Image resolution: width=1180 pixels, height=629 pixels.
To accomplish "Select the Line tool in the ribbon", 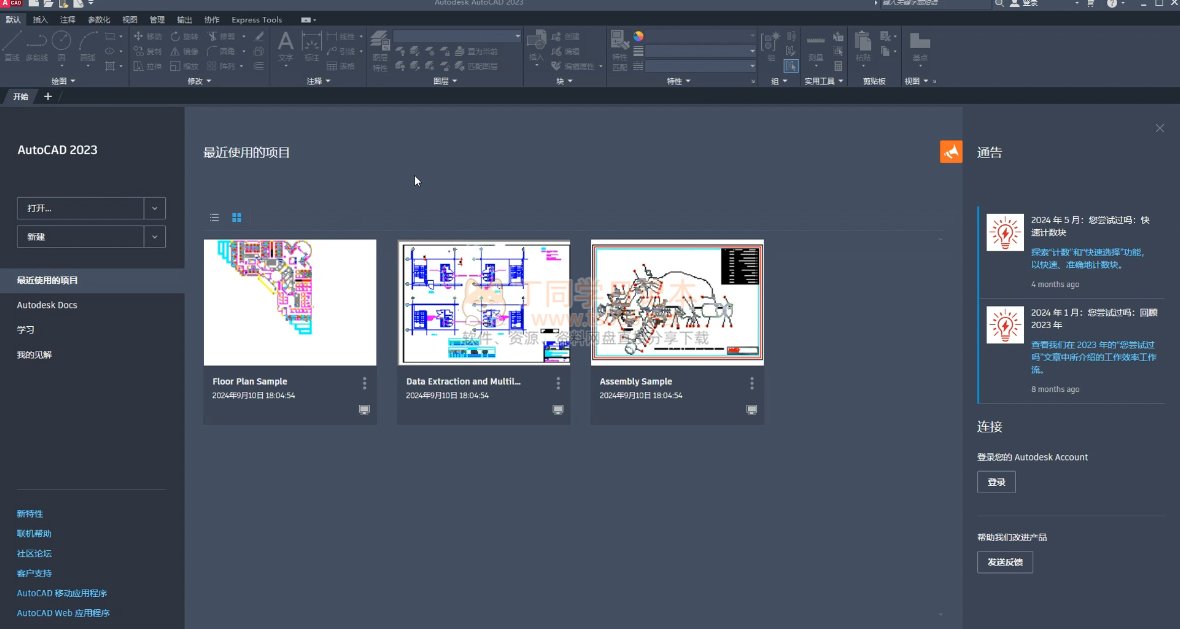I will pyautogui.click(x=13, y=44).
